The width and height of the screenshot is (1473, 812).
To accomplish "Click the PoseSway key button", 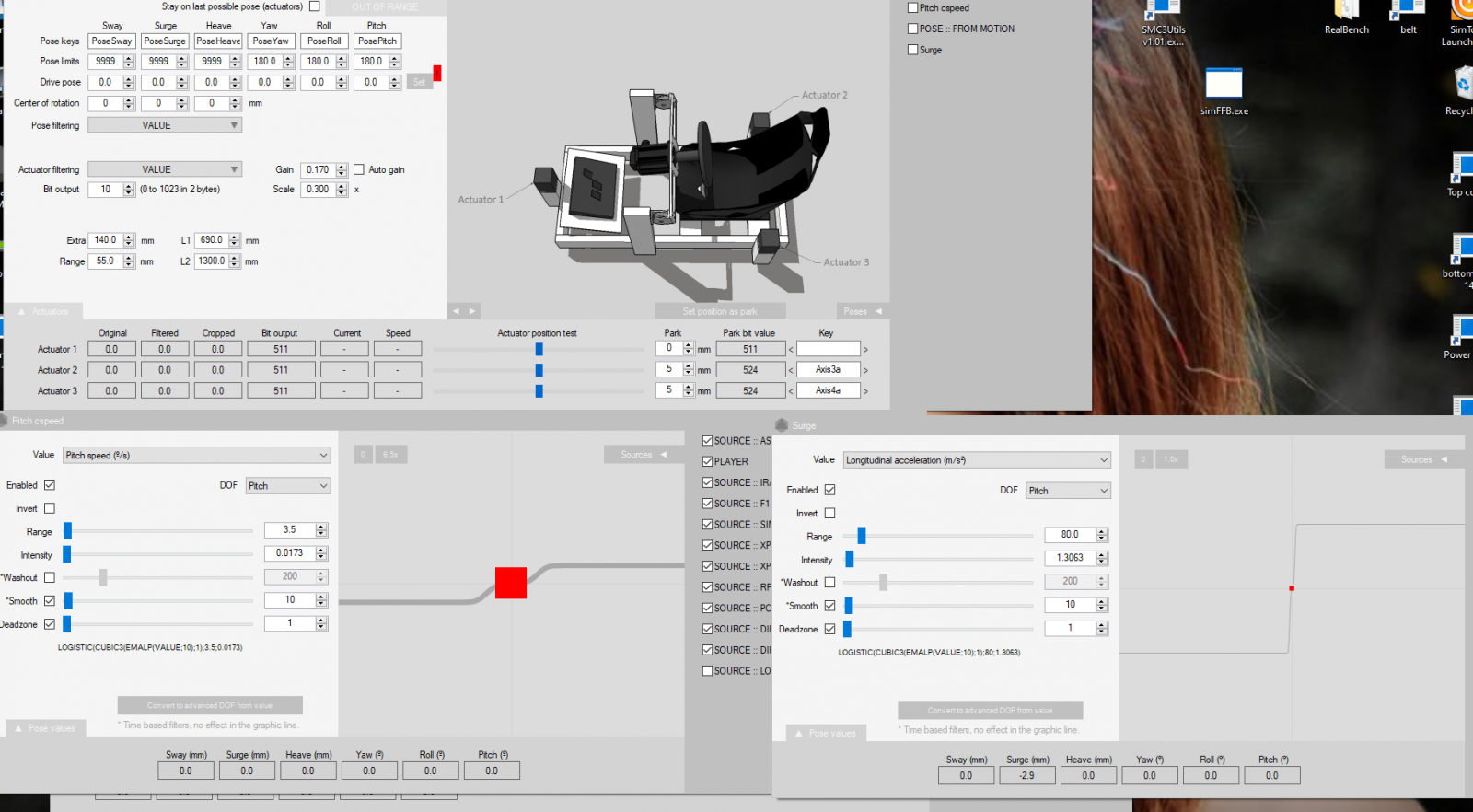I will pyautogui.click(x=111, y=41).
